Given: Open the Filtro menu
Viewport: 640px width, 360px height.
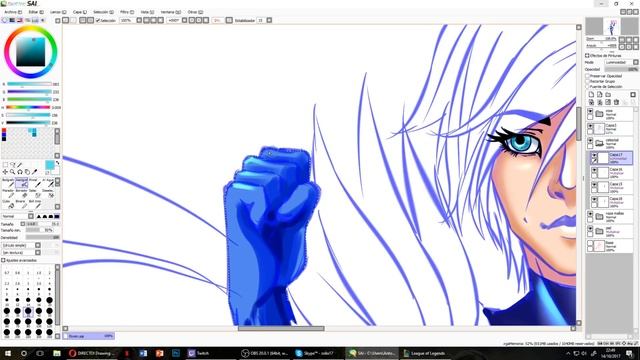Looking at the screenshot, I should click(x=127, y=12).
